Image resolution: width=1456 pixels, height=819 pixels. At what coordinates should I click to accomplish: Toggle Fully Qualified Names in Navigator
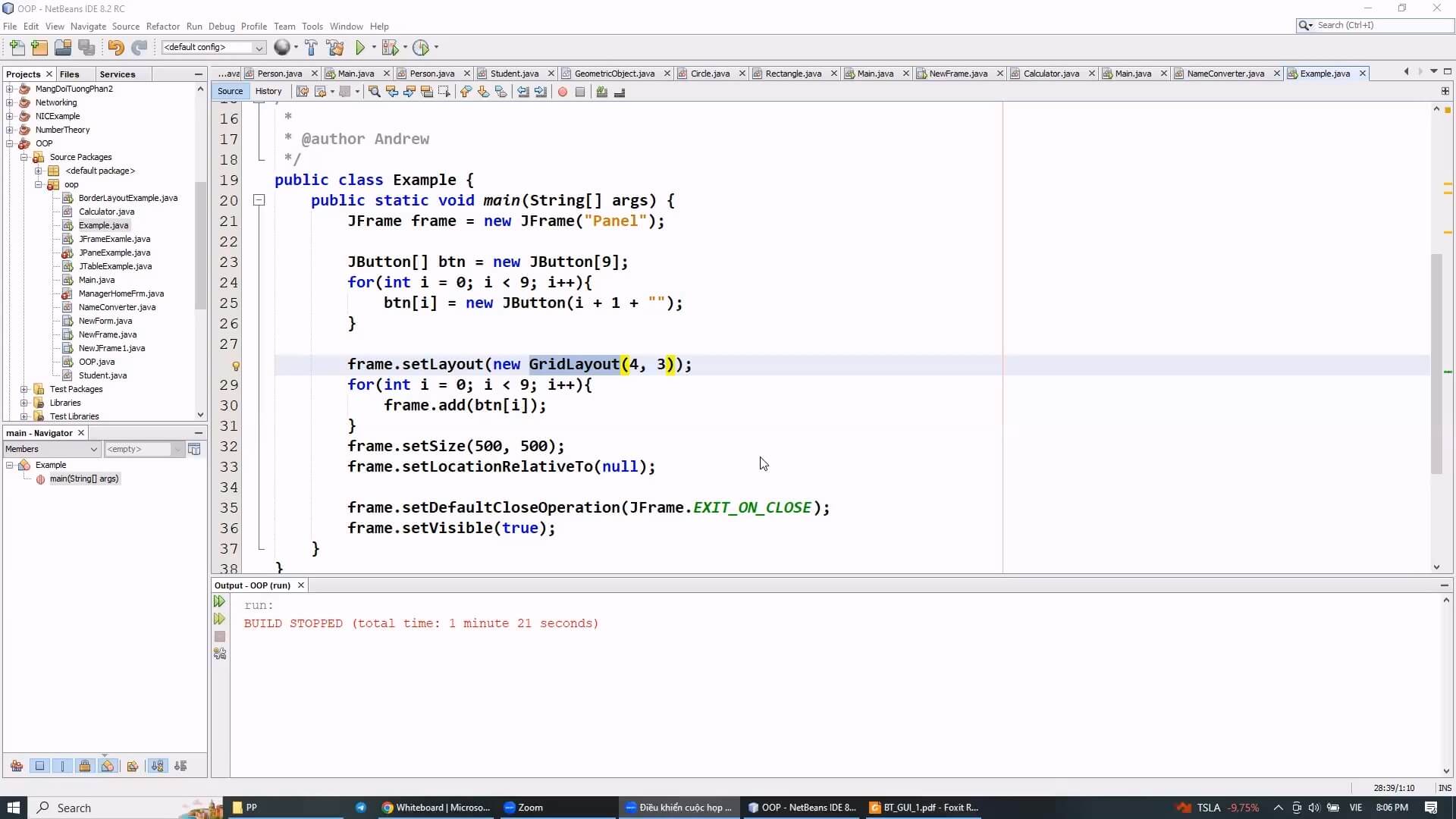tap(133, 766)
